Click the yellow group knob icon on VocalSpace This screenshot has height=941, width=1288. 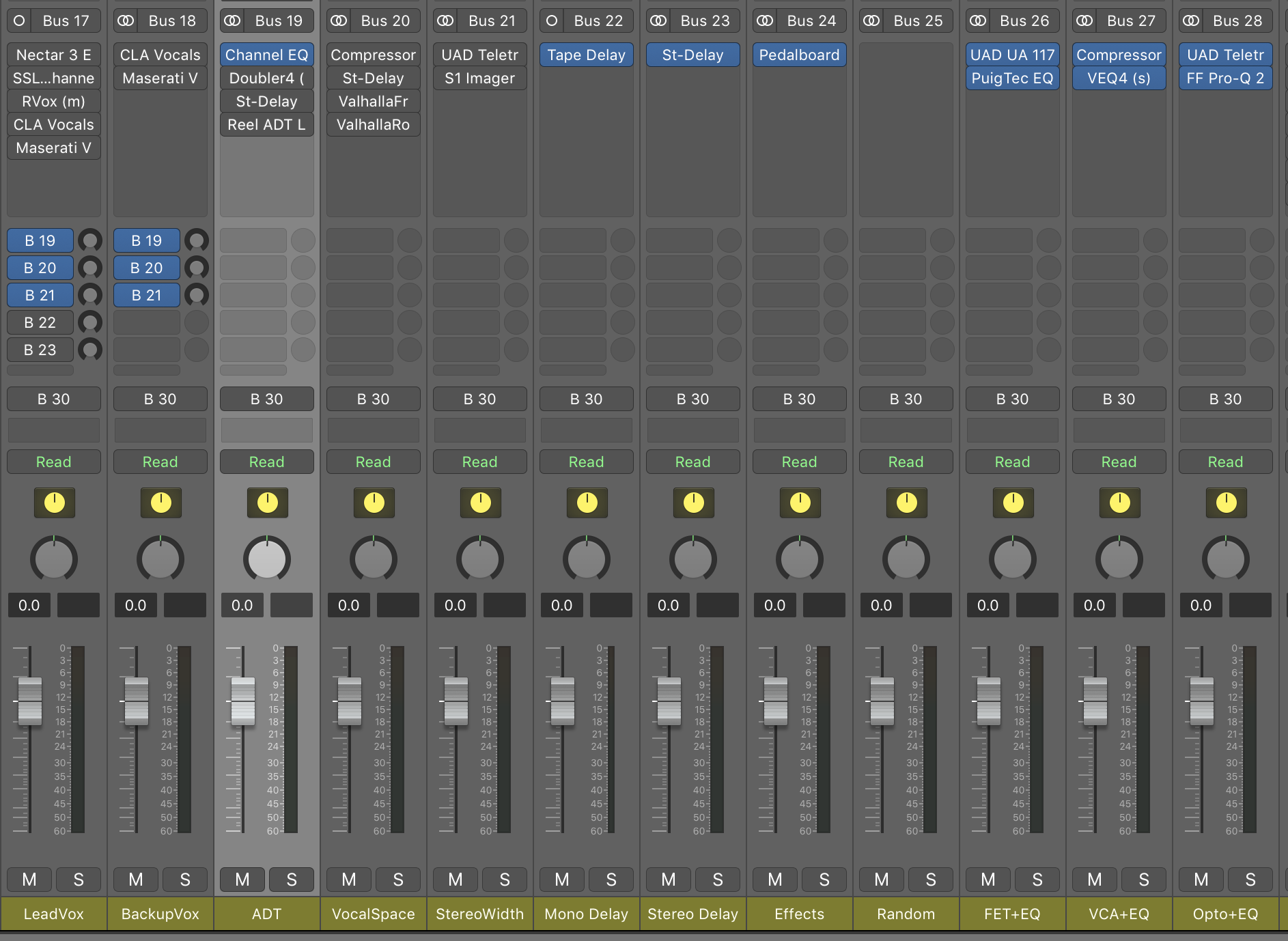[374, 503]
